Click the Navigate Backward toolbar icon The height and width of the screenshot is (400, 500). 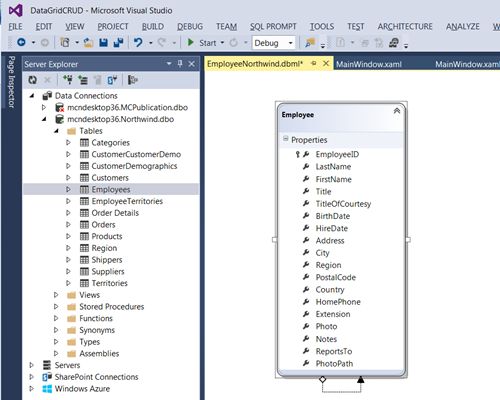pyautogui.click(x=21, y=42)
